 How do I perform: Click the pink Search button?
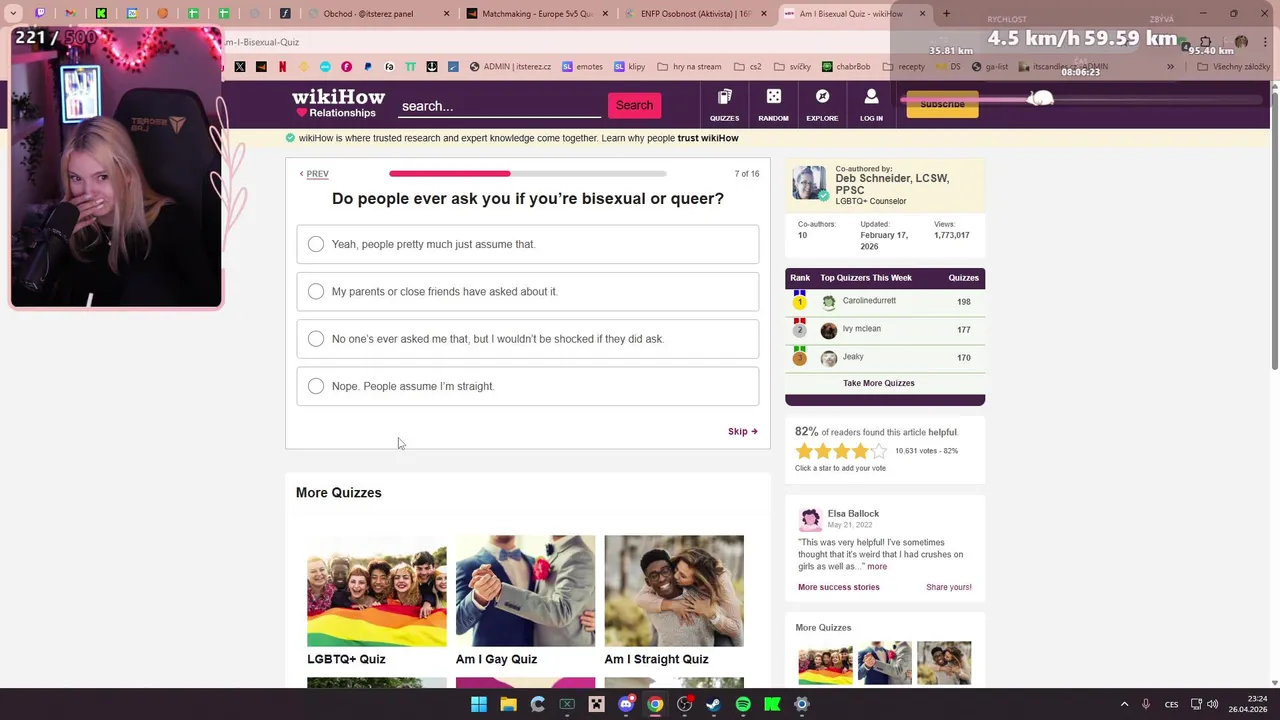click(x=634, y=105)
